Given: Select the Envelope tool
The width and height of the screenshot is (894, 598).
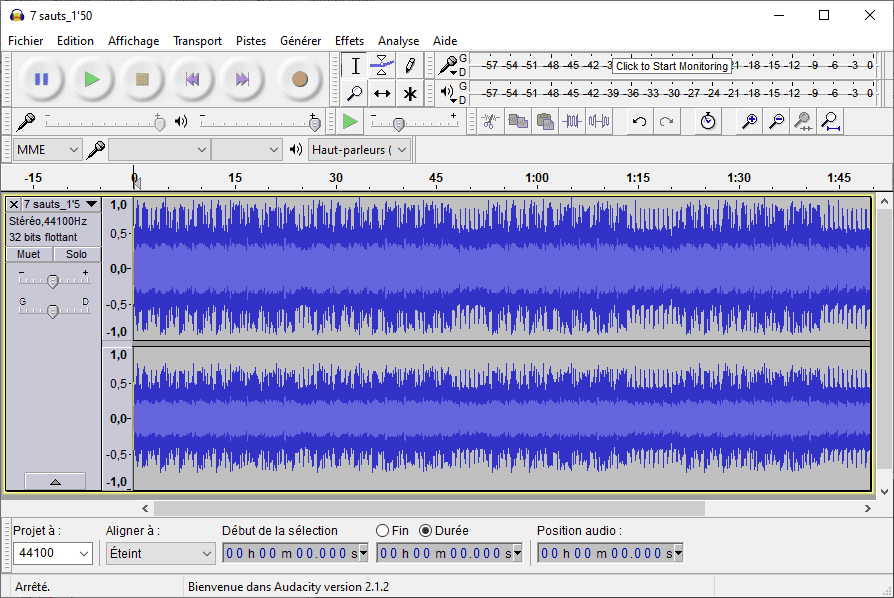Looking at the screenshot, I should tap(382, 66).
